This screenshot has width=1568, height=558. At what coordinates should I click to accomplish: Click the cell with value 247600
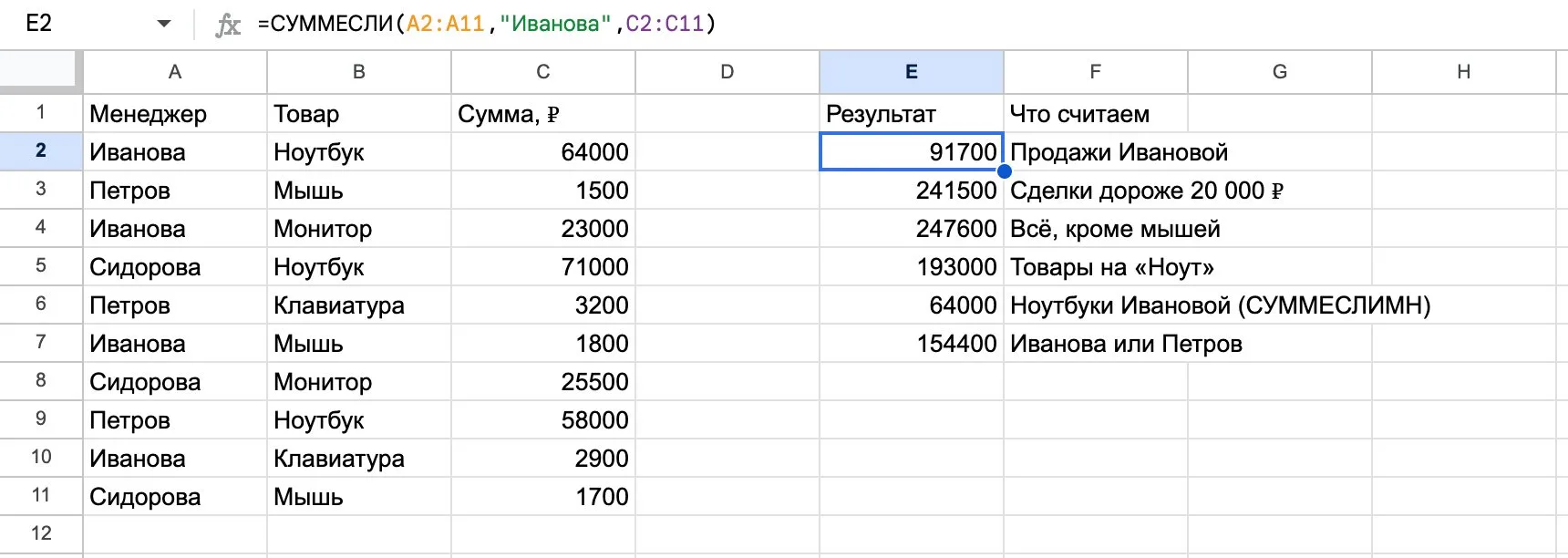point(912,229)
